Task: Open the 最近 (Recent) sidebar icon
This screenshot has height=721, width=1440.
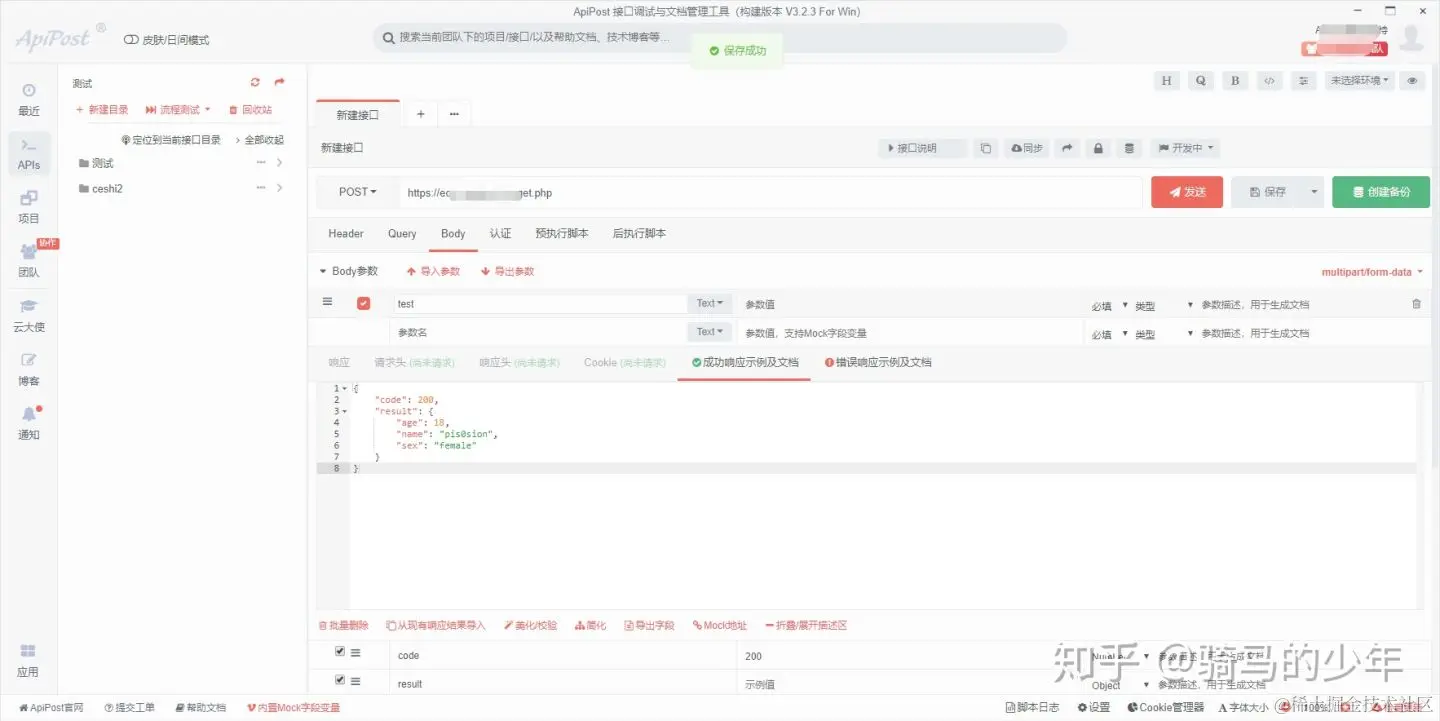Action: pyautogui.click(x=29, y=99)
